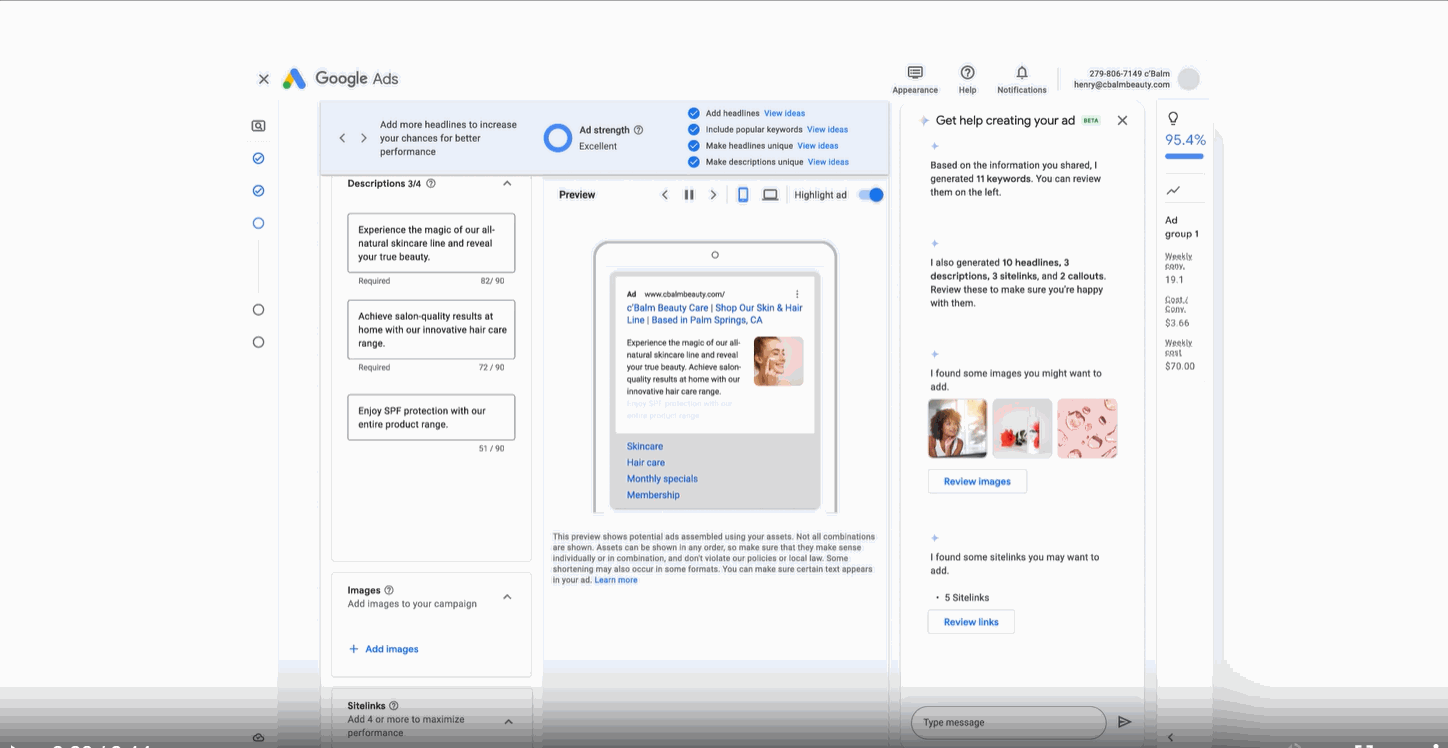Image resolution: width=1448 pixels, height=748 pixels.
Task: Click the Monthly specials sitelink in preview
Action: pos(662,479)
